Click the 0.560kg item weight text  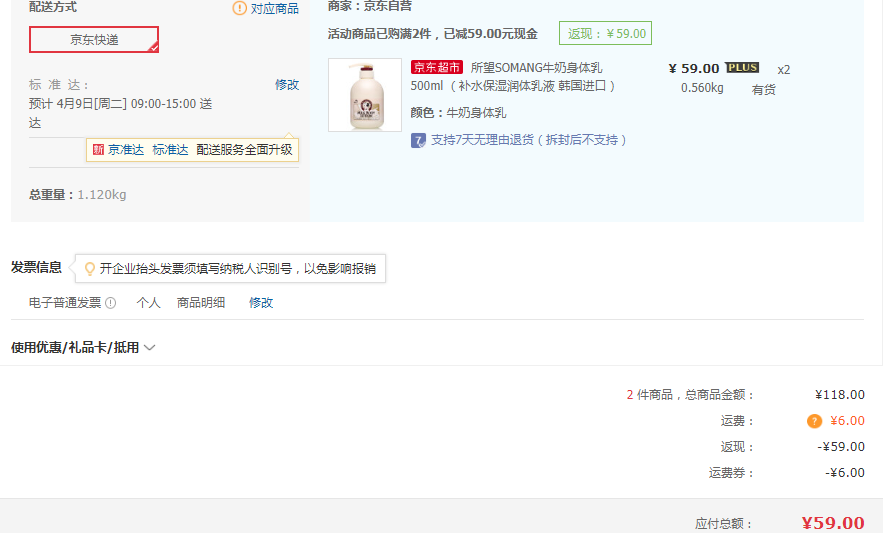(702, 88)
